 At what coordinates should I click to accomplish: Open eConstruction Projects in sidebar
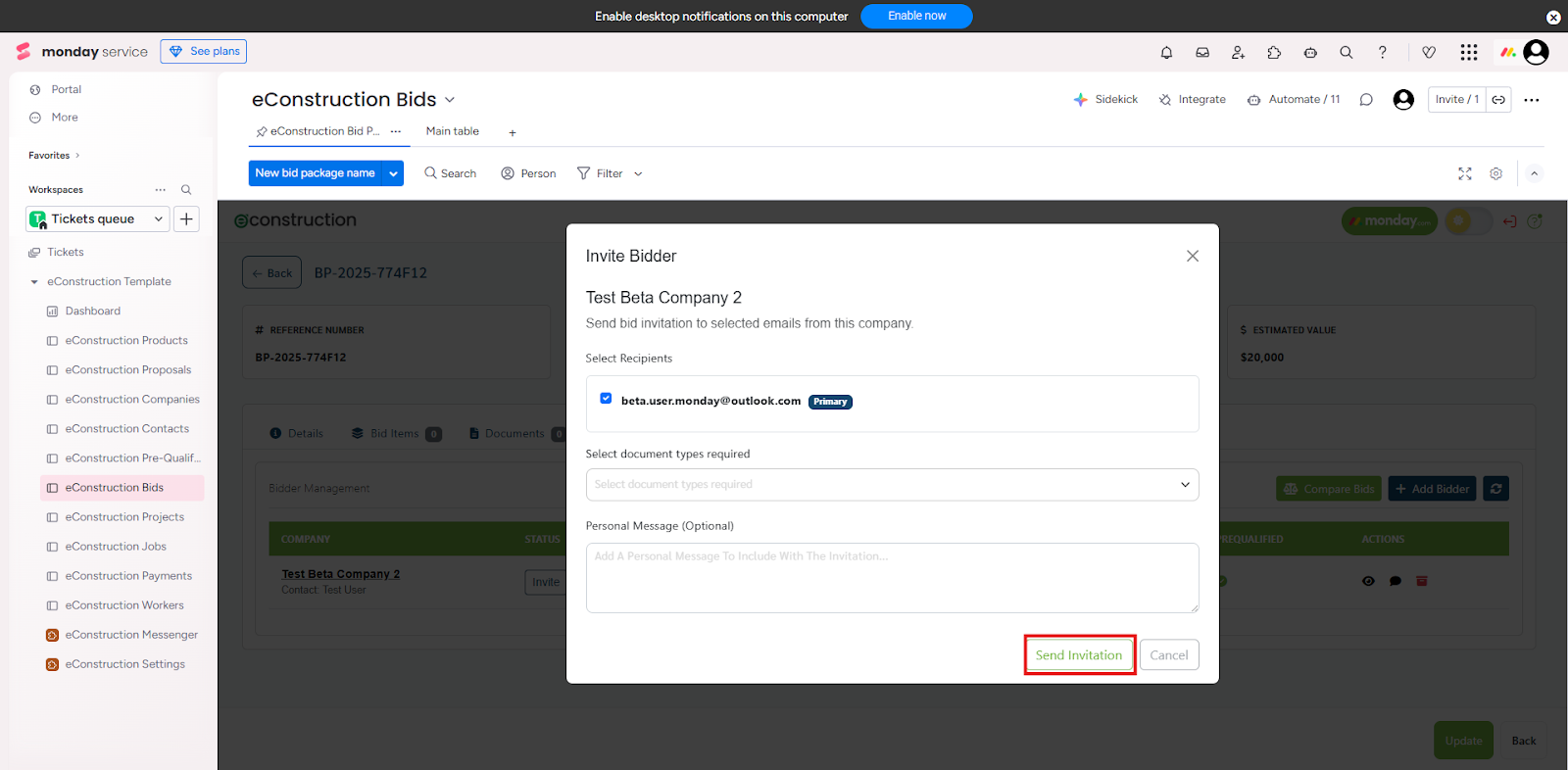tap(124, 517)
